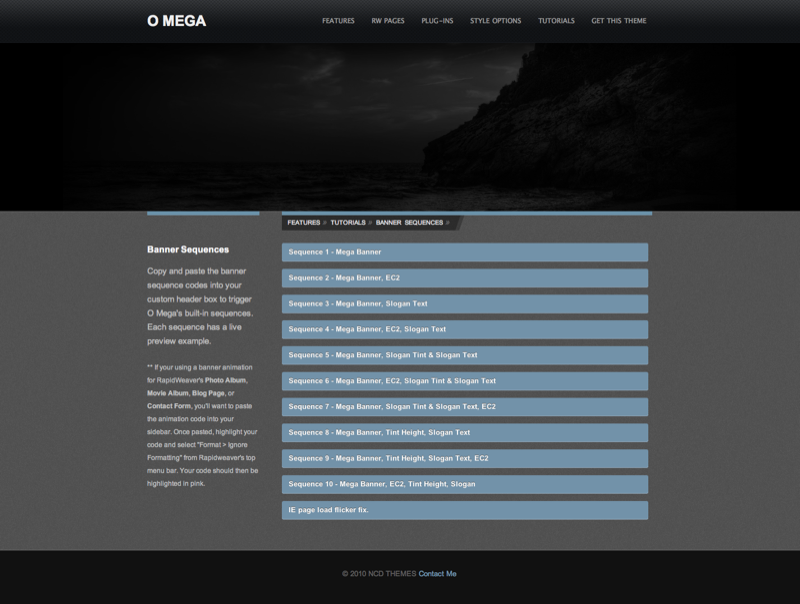
Task: Expand Sequence 1 - Mega Banner
Action: pyautogui.click(x=464, y=252)
